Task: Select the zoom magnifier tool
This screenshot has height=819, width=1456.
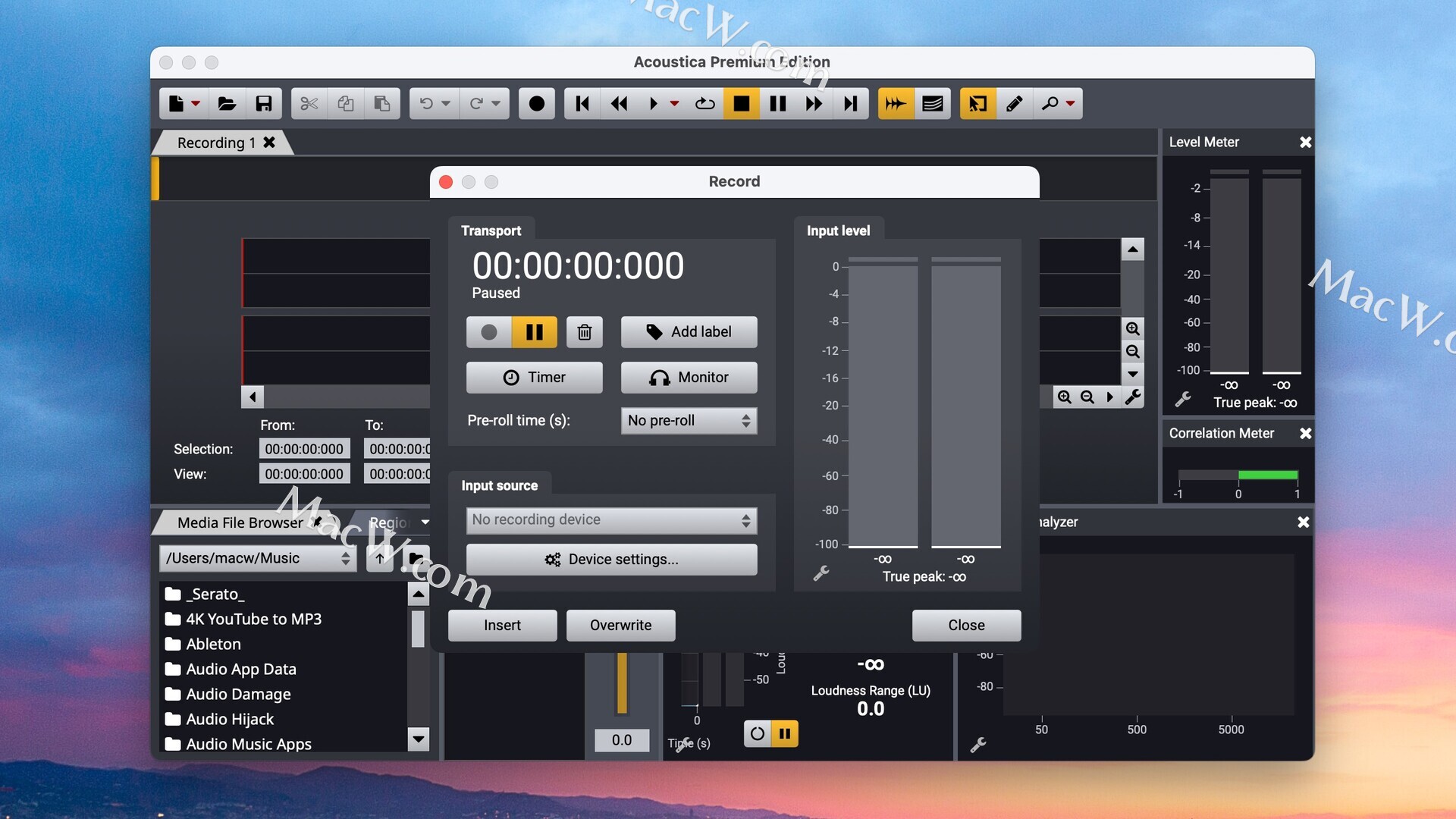Action: pos(1050,104)
